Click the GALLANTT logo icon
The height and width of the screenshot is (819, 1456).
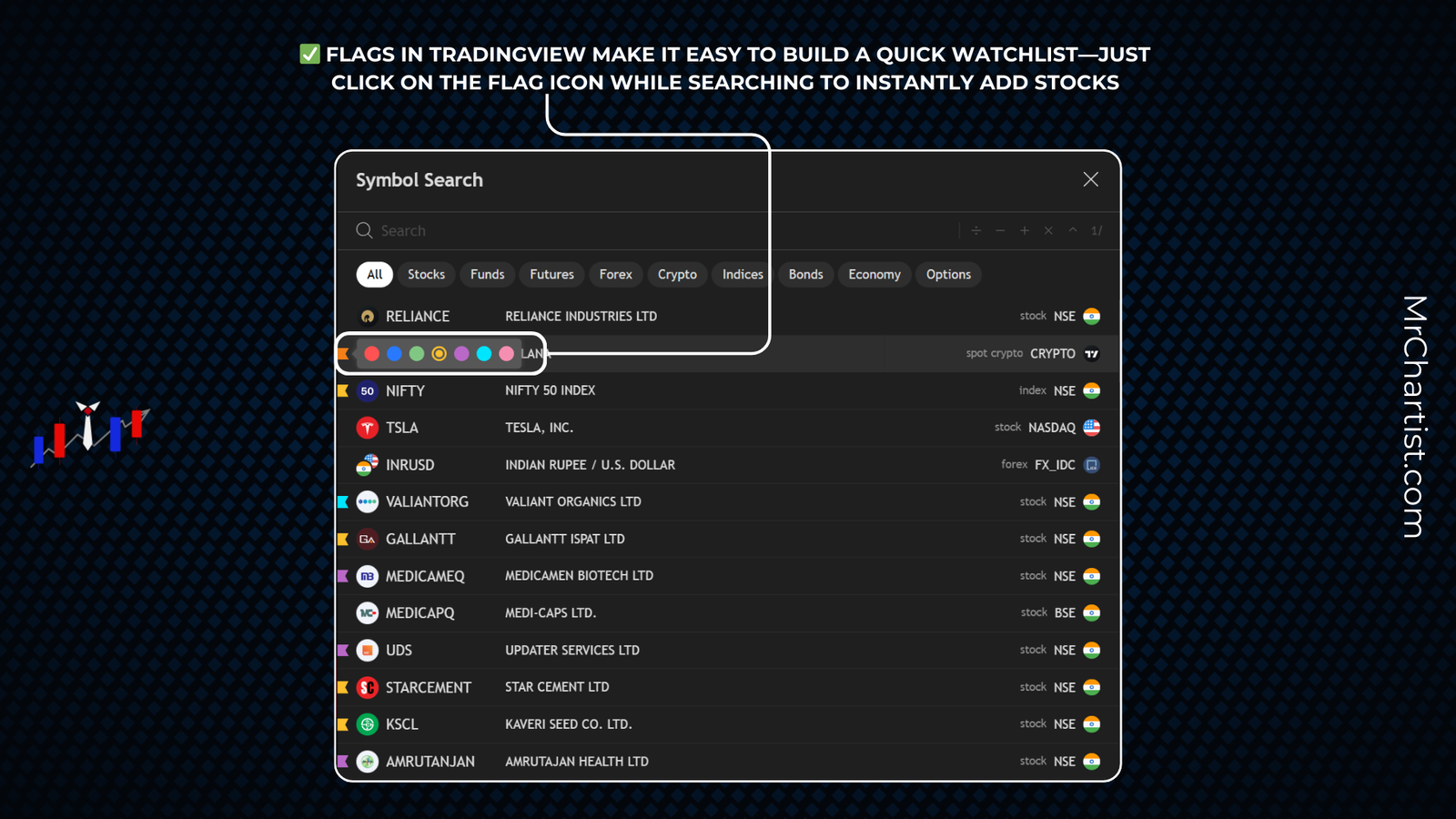click(368, 540)
